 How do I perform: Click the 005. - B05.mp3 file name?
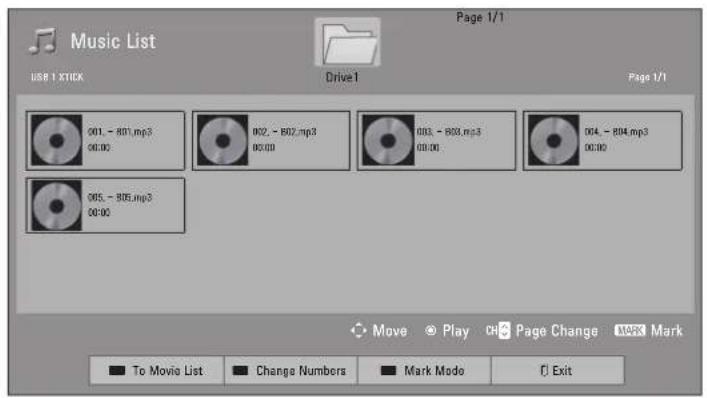(x=120, y=197)
